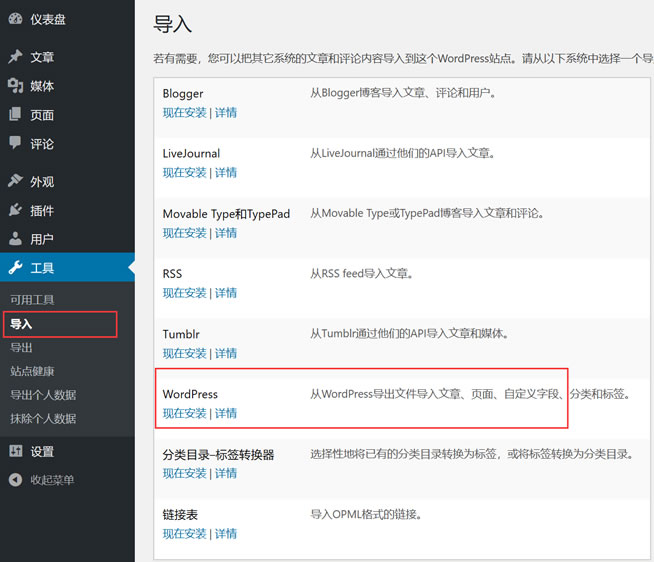Click 现在安装 under Blogger
Screen dimensions: 654x562
[184, 113]
